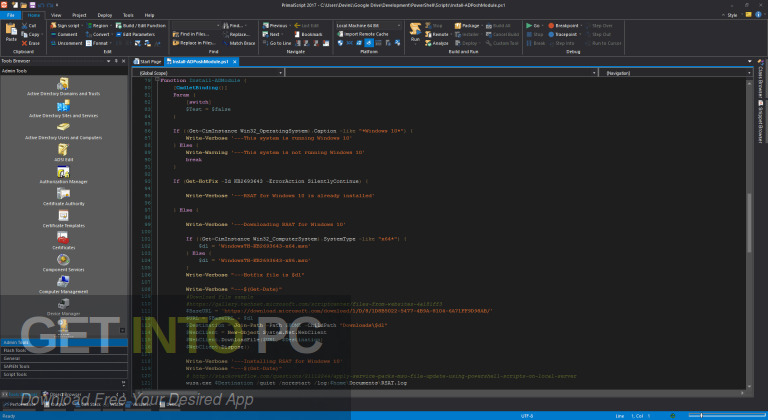This screenshot has height=420, width=768.
Task: Select the General tools category
Action: click(x=64, y=358)
